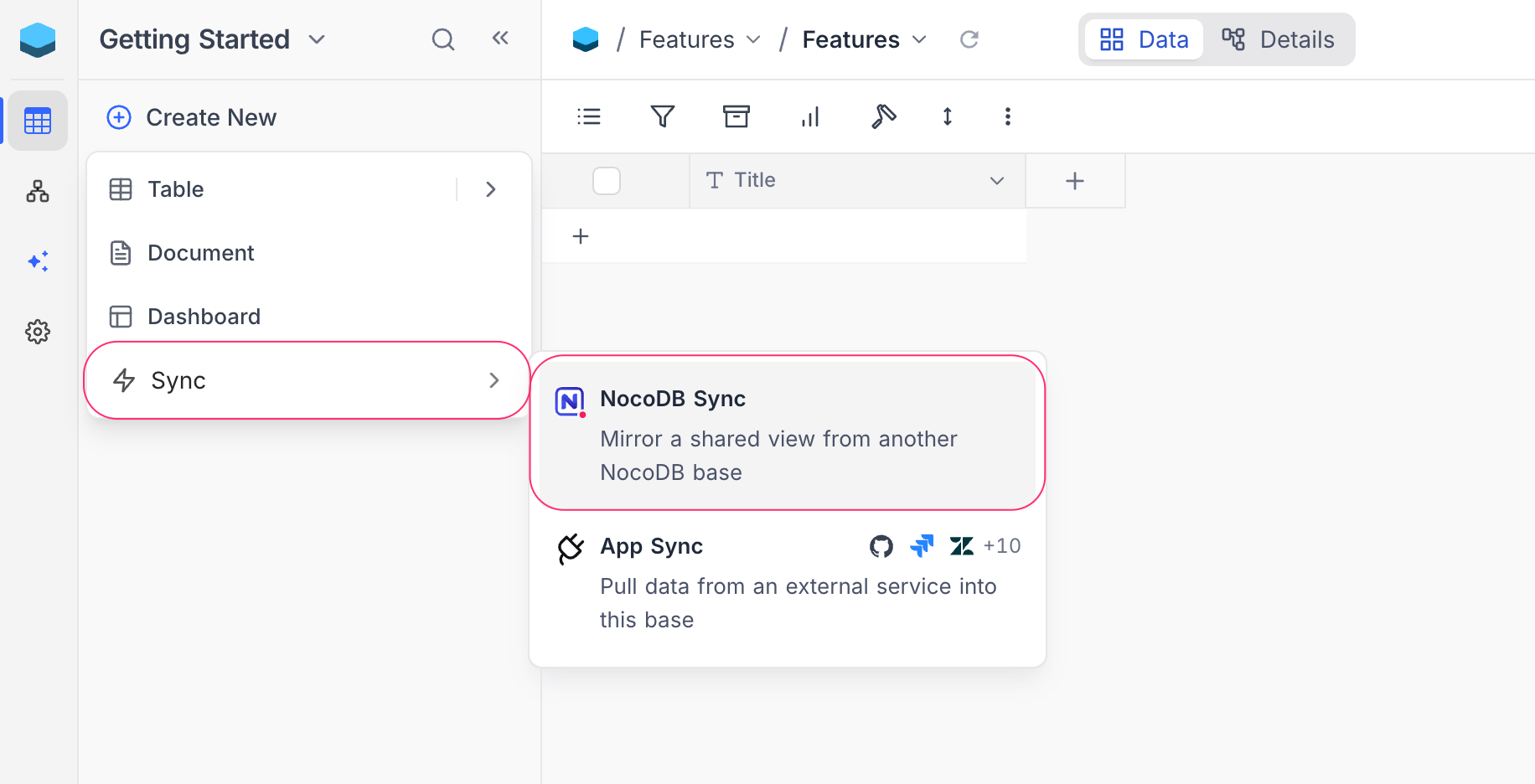Open the relations diagram sidebar icon
1535x784 pixels.
tap(38, 191)
